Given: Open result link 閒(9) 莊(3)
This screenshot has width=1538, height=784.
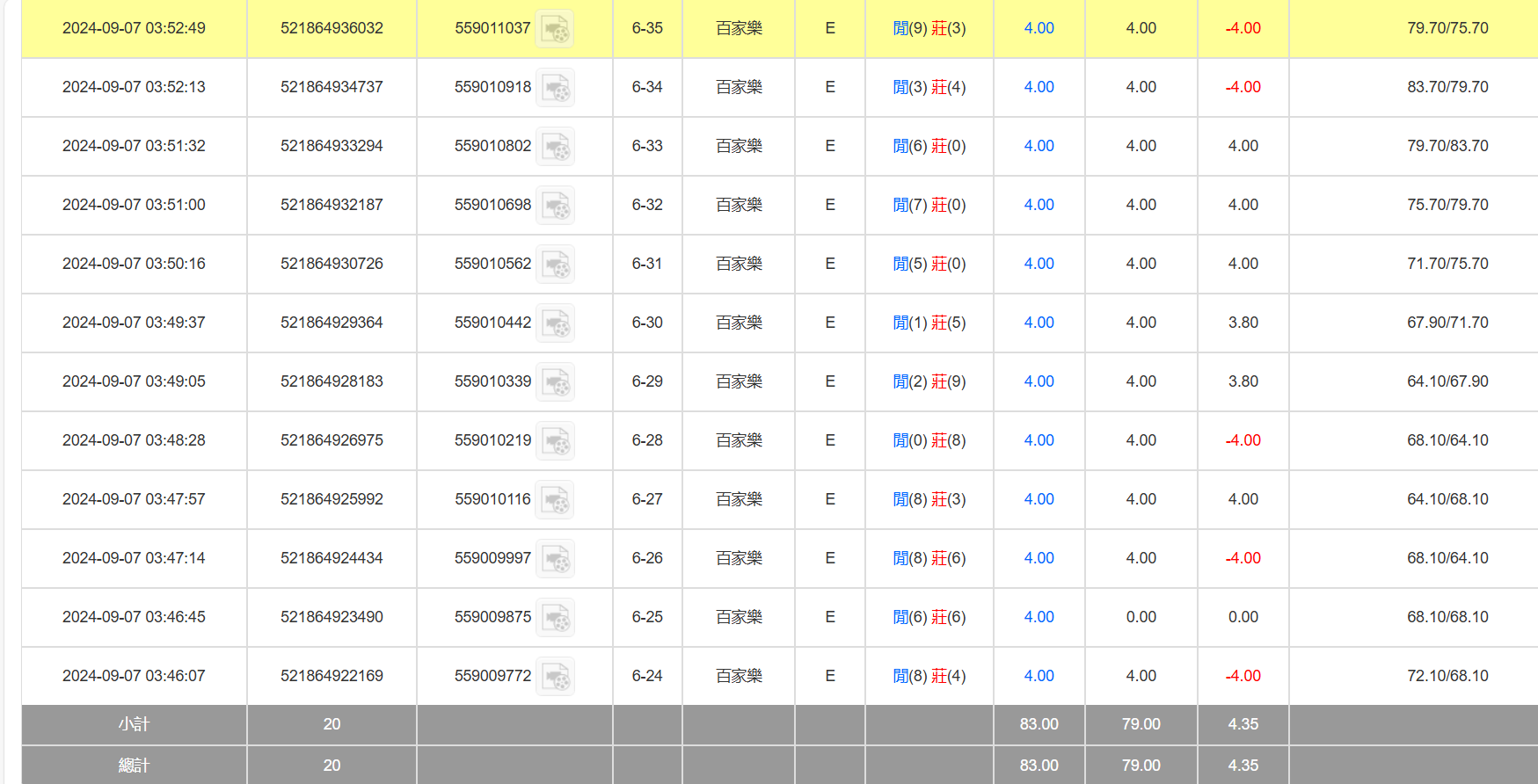Looking at the screenshot, I should click(929, 28).
